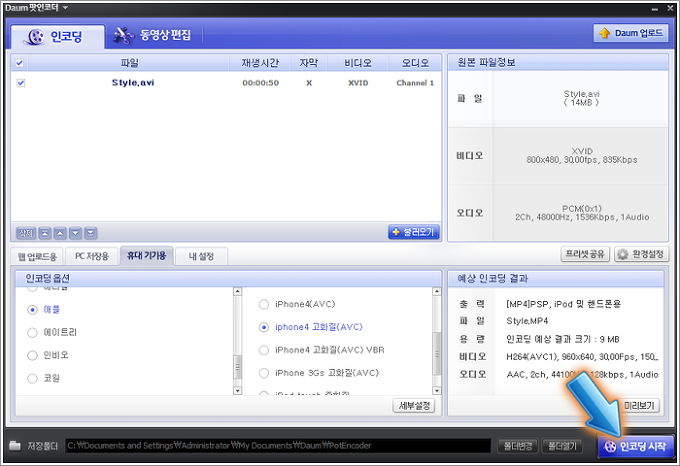Click the Daum 업로드 button
680x466 pixels.
pos(631,33)
